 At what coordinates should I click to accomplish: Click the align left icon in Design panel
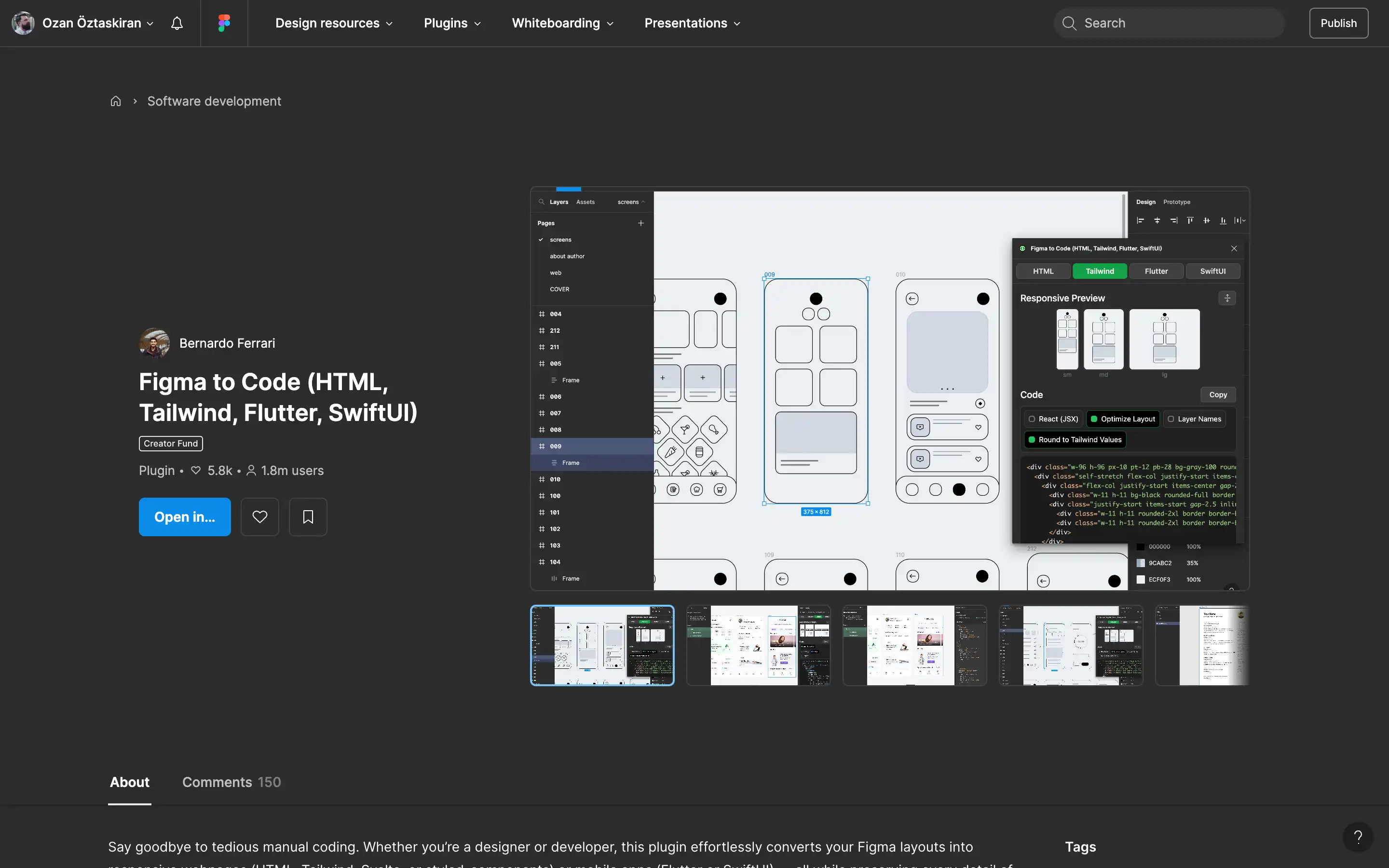tap(1141, 220)
